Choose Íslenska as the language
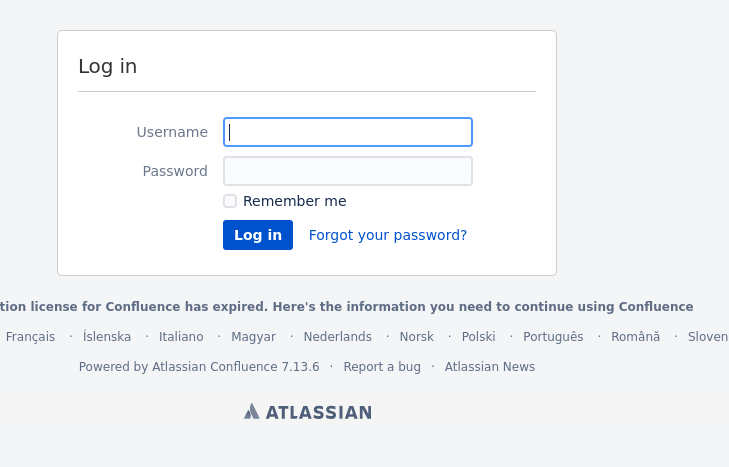 (x=107, y=337)
